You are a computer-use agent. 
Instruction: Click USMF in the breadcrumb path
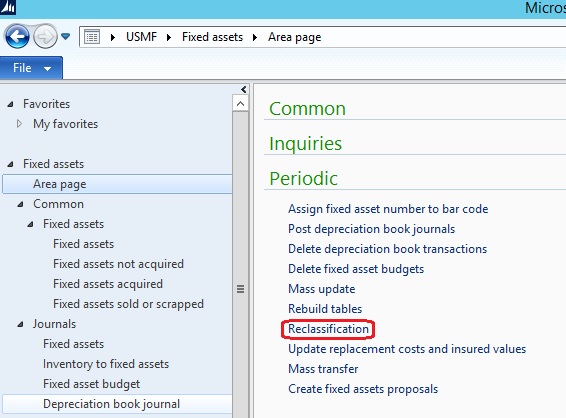pyautogui.click(x=142, y=37)
